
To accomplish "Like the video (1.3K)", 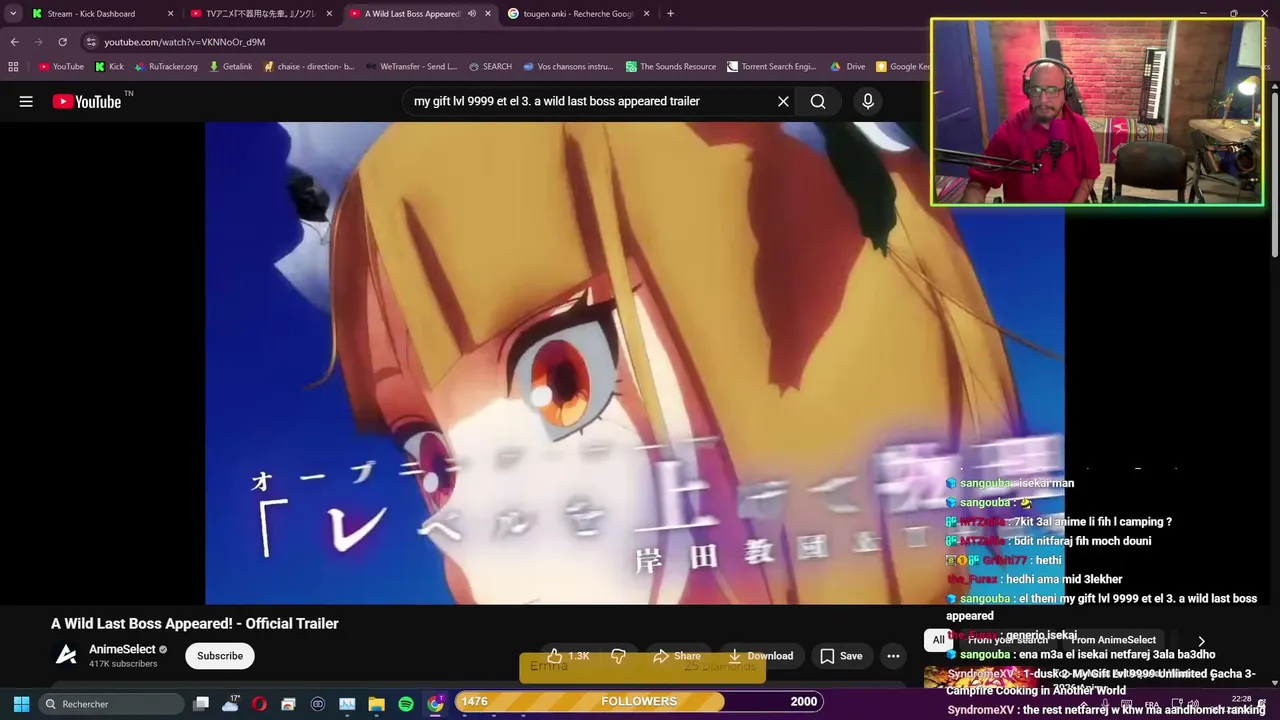I will pyautogui.click(x=568, y=656).
